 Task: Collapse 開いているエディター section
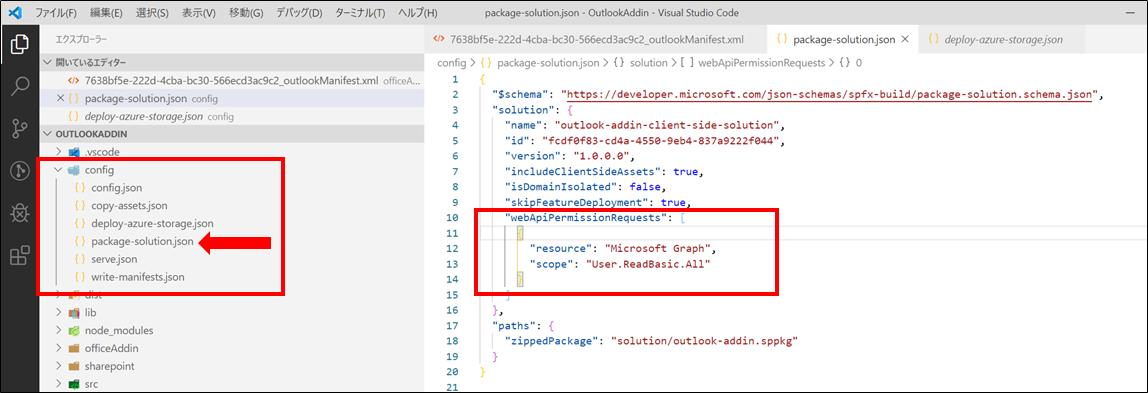click(x=231, y=62)
